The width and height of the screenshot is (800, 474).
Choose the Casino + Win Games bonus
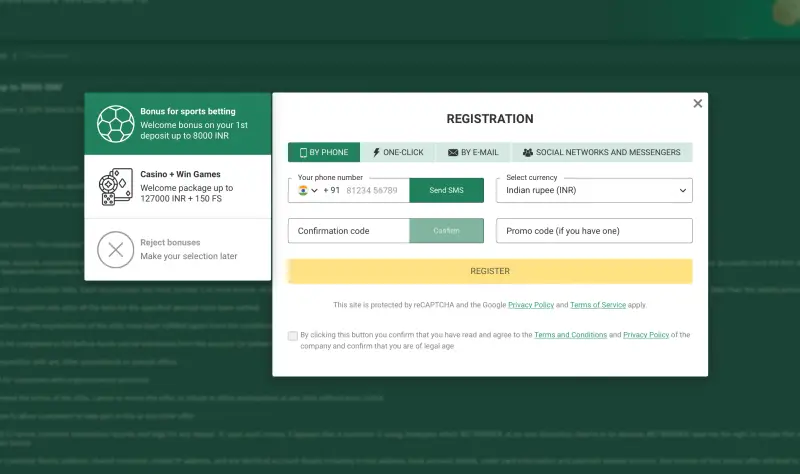click(178, 187)
